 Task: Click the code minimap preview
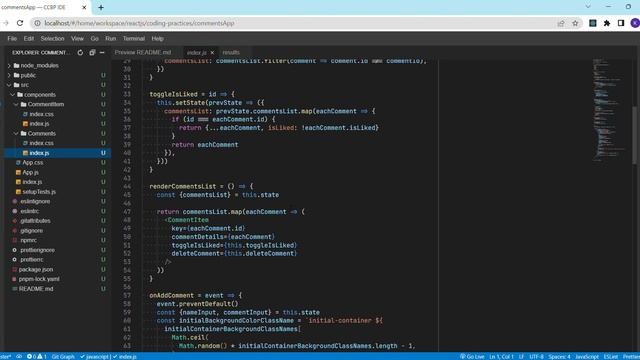(611, 110)
